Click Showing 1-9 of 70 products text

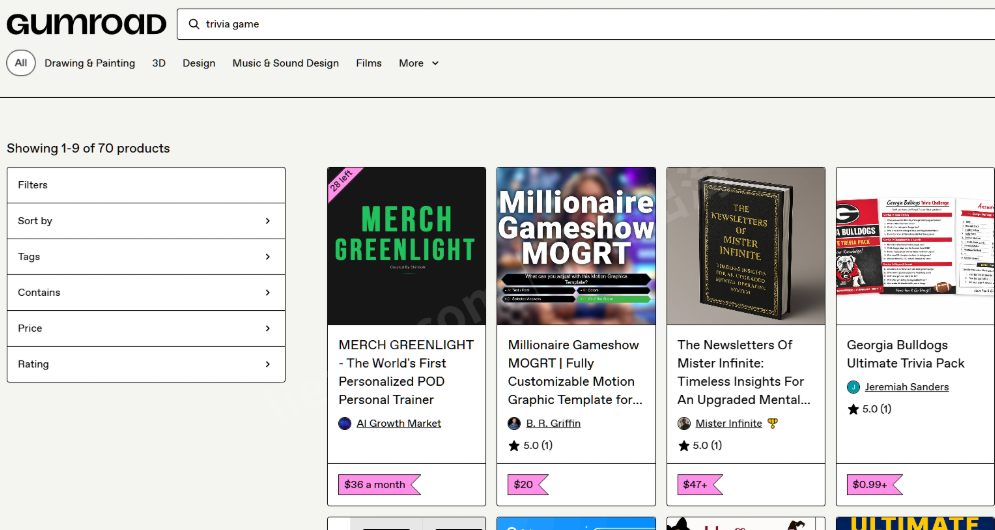[88, 149]
